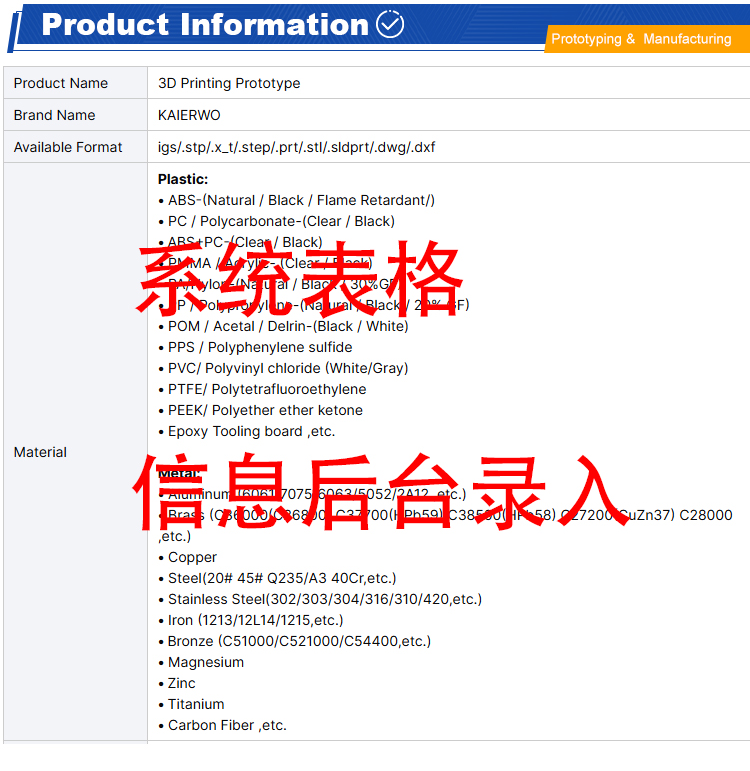This screenshot has height=771, width=750.
Task: Click the PTFE/ Polytetrafluoroethylene line
Action: tap(262, 389)
